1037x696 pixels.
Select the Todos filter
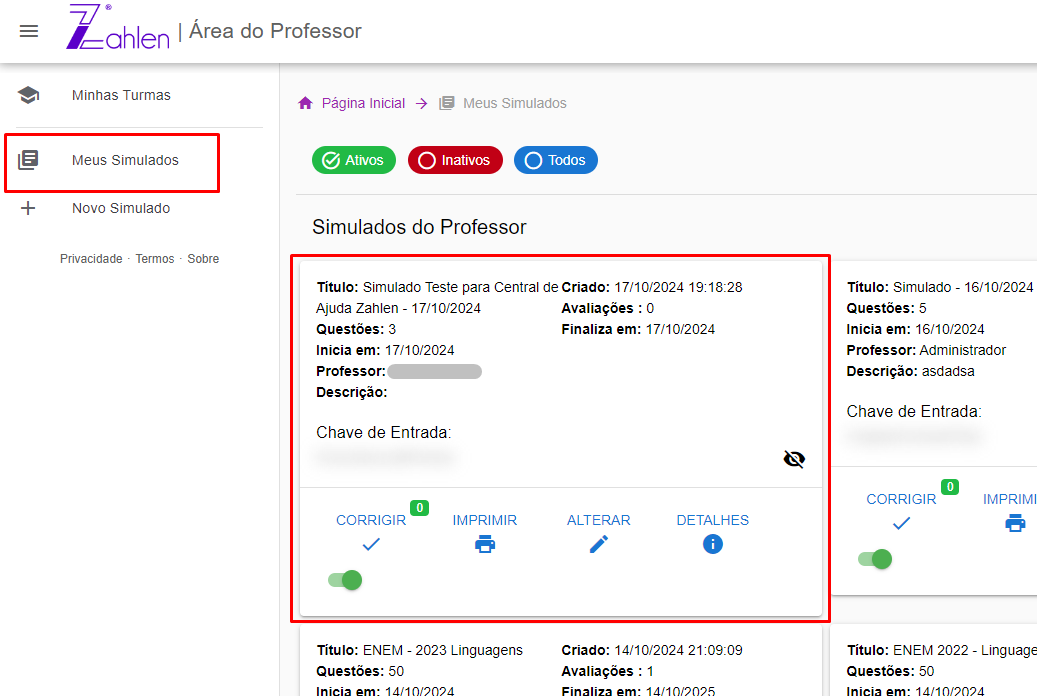[556, 160]
